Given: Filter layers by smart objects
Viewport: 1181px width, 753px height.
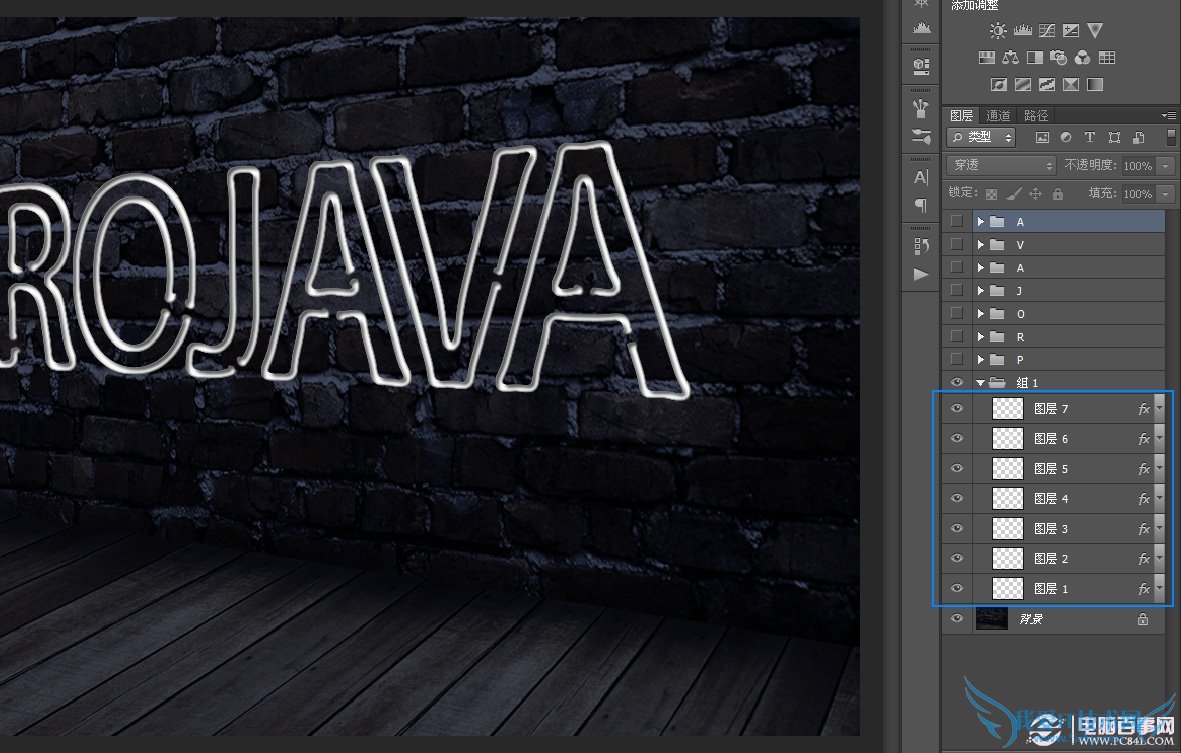Looking at the screenshot, I should pos(1138,137).
